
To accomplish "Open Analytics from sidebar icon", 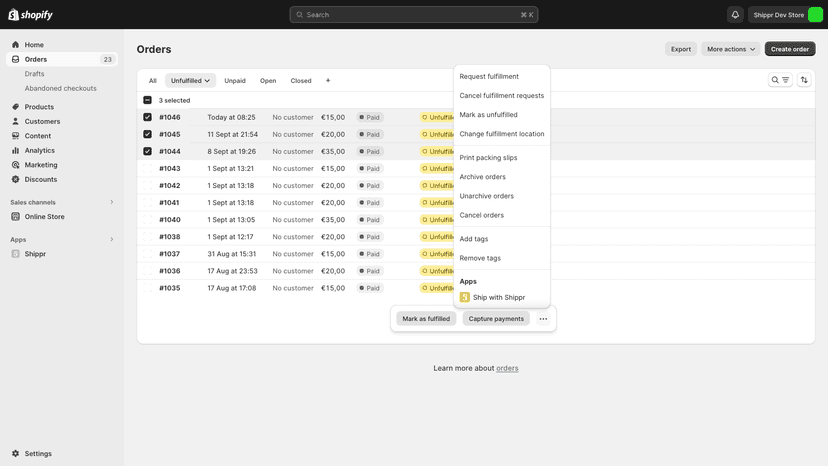I will [16, 151].
